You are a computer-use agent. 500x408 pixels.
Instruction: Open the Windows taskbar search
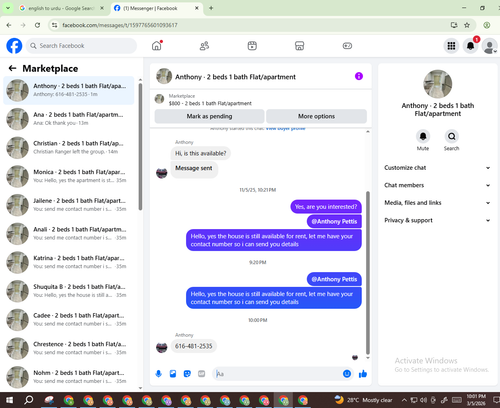[x=29, y=400]
